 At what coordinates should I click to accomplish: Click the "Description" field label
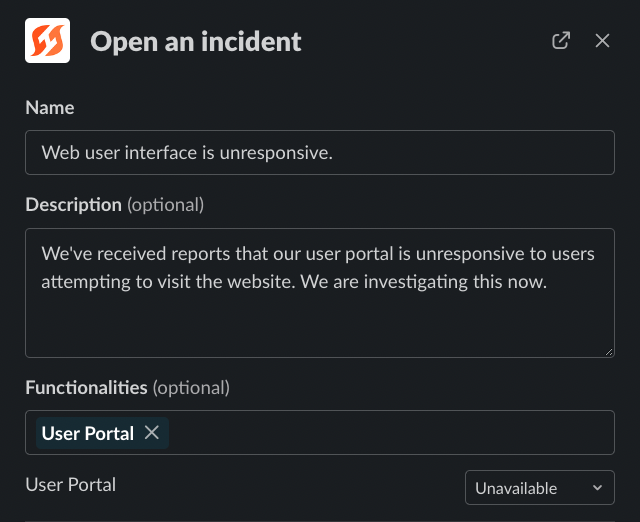tap(73, 204)
